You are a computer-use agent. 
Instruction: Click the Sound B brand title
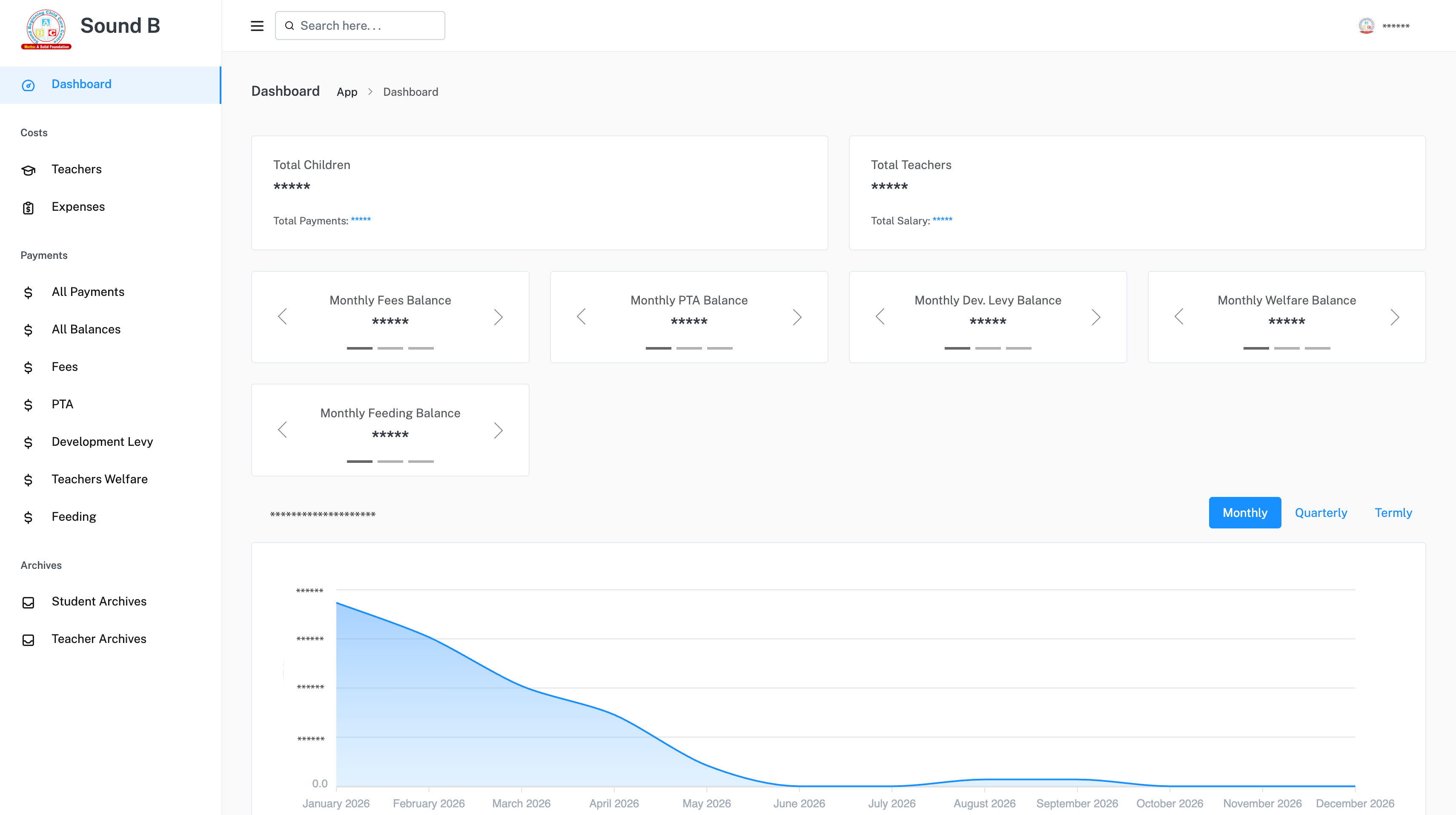pos(120,26)
